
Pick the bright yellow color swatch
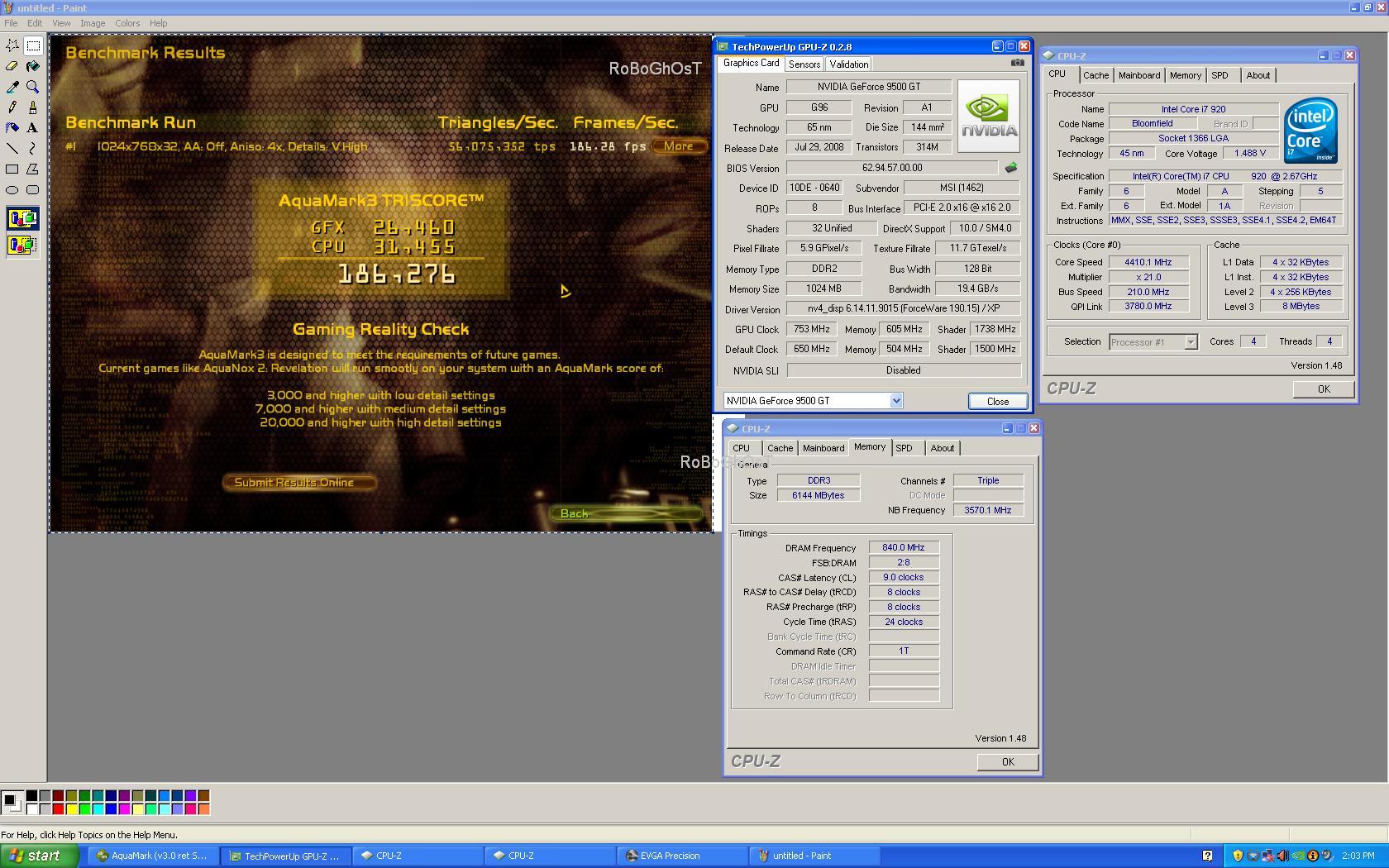(x=71, y=809)
